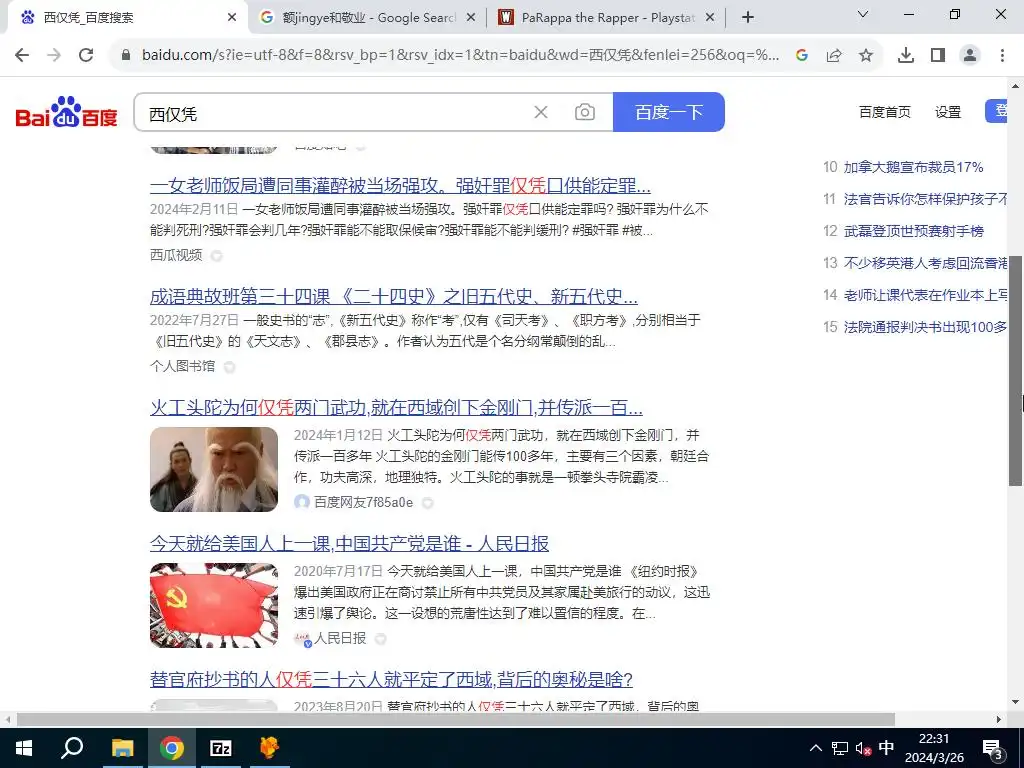Close the PaRappa the Rapper tab
The width and height of the screenshot is (1024, 768).
pos(710,18)
